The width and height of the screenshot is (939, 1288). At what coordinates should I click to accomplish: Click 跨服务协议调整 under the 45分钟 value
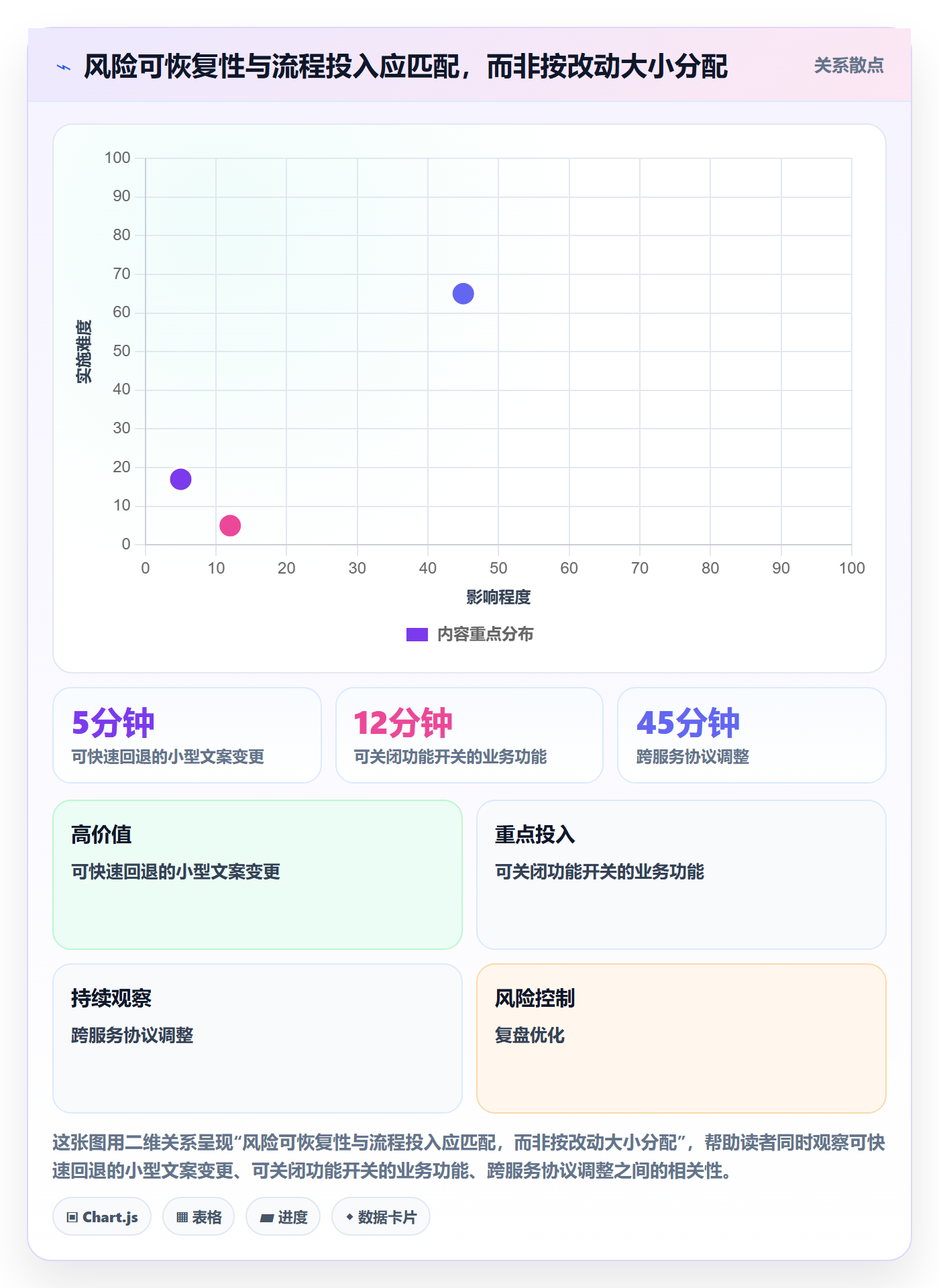click(x=693, y=757)
